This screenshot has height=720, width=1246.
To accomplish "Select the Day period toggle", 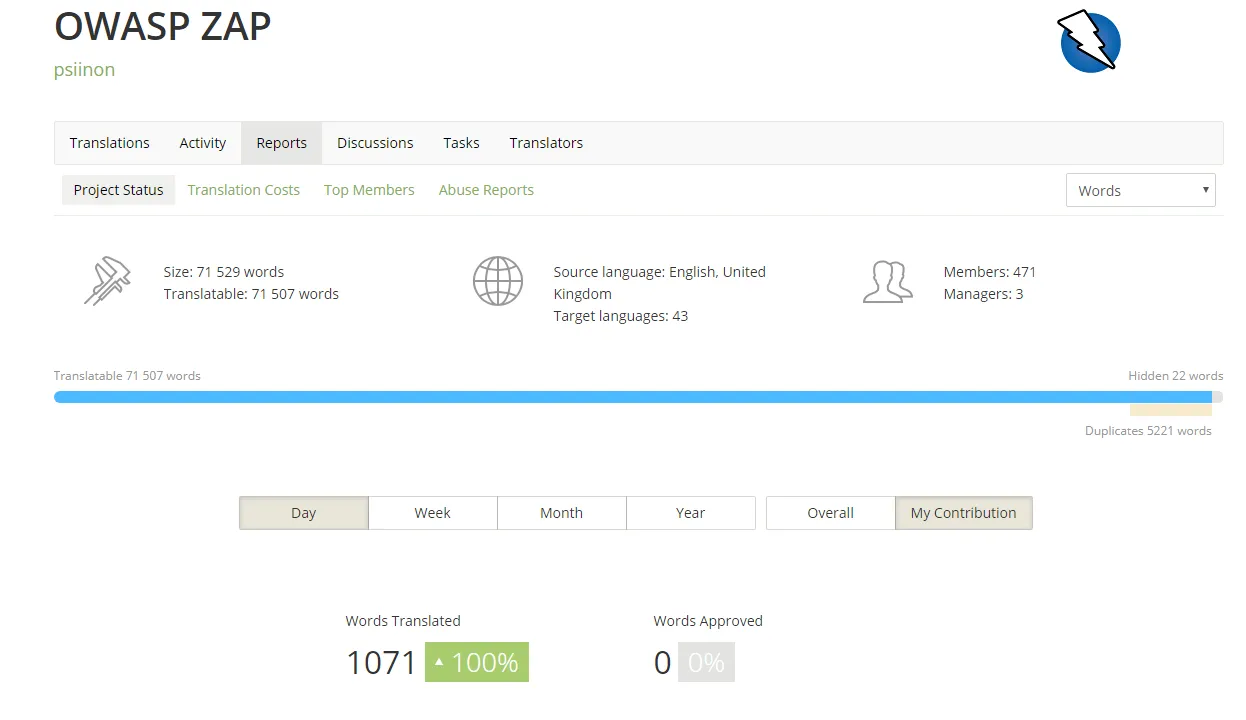I will (304, 513).
